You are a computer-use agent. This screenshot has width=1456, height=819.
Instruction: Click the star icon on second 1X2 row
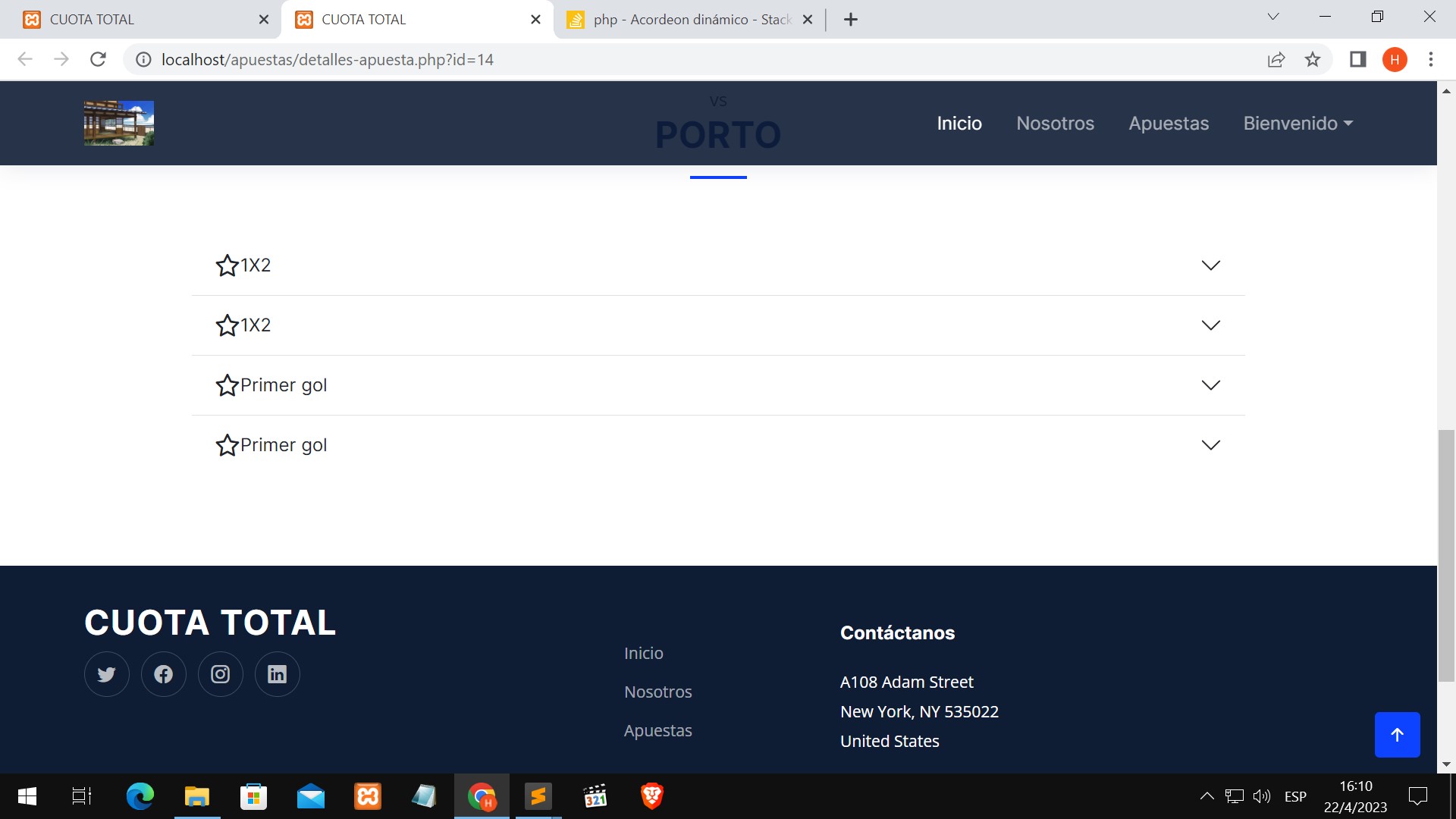click(x=226, y=325)
